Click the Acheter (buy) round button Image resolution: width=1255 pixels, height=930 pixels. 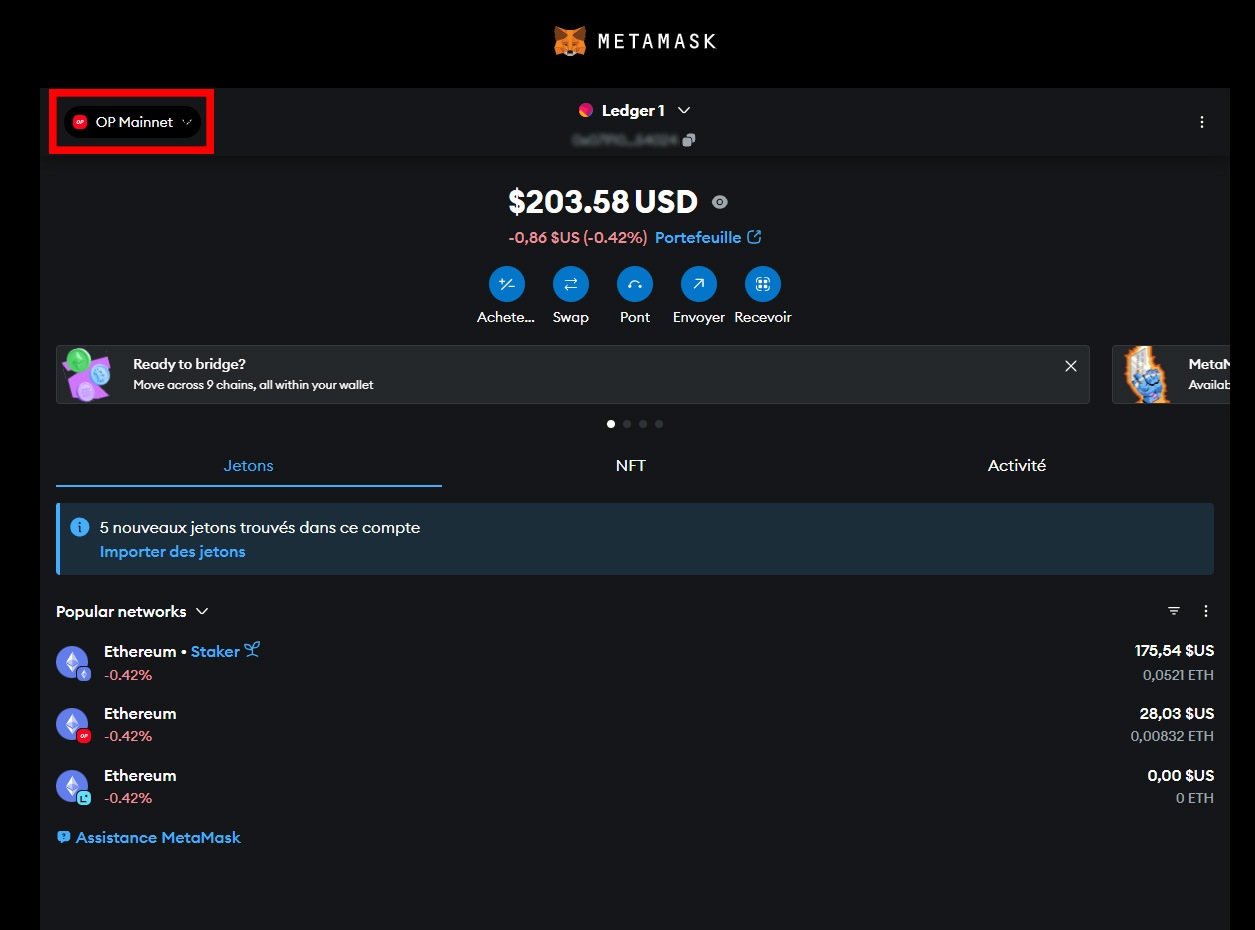507,285
